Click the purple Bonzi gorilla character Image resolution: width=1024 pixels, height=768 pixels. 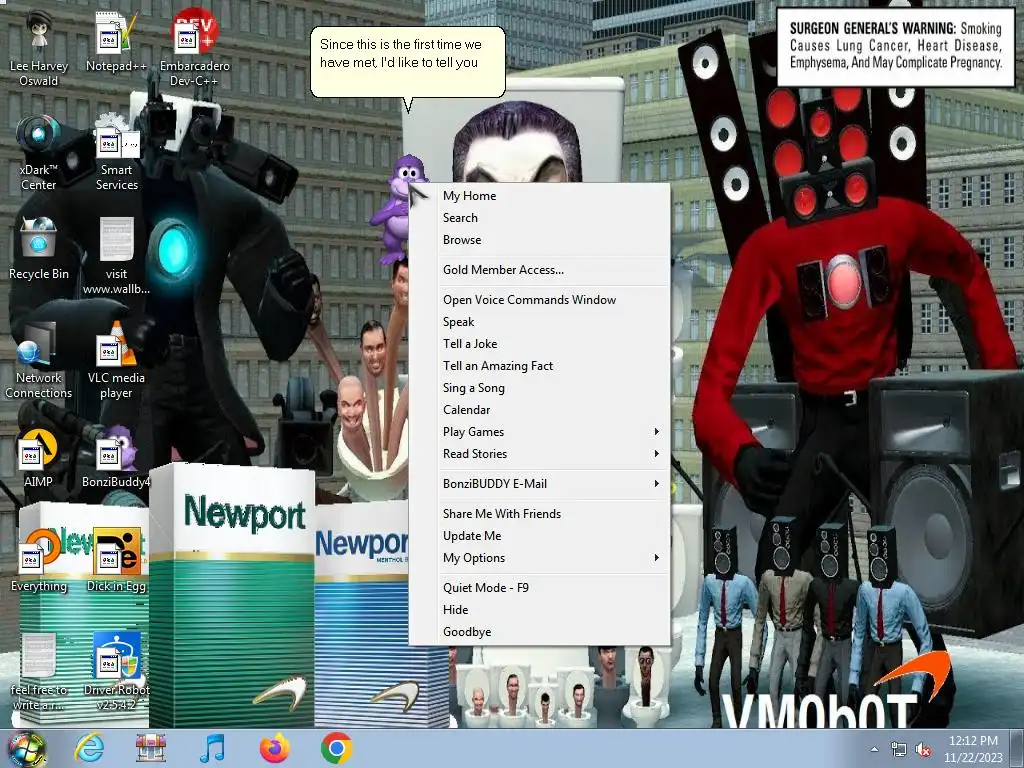[399, 209]
